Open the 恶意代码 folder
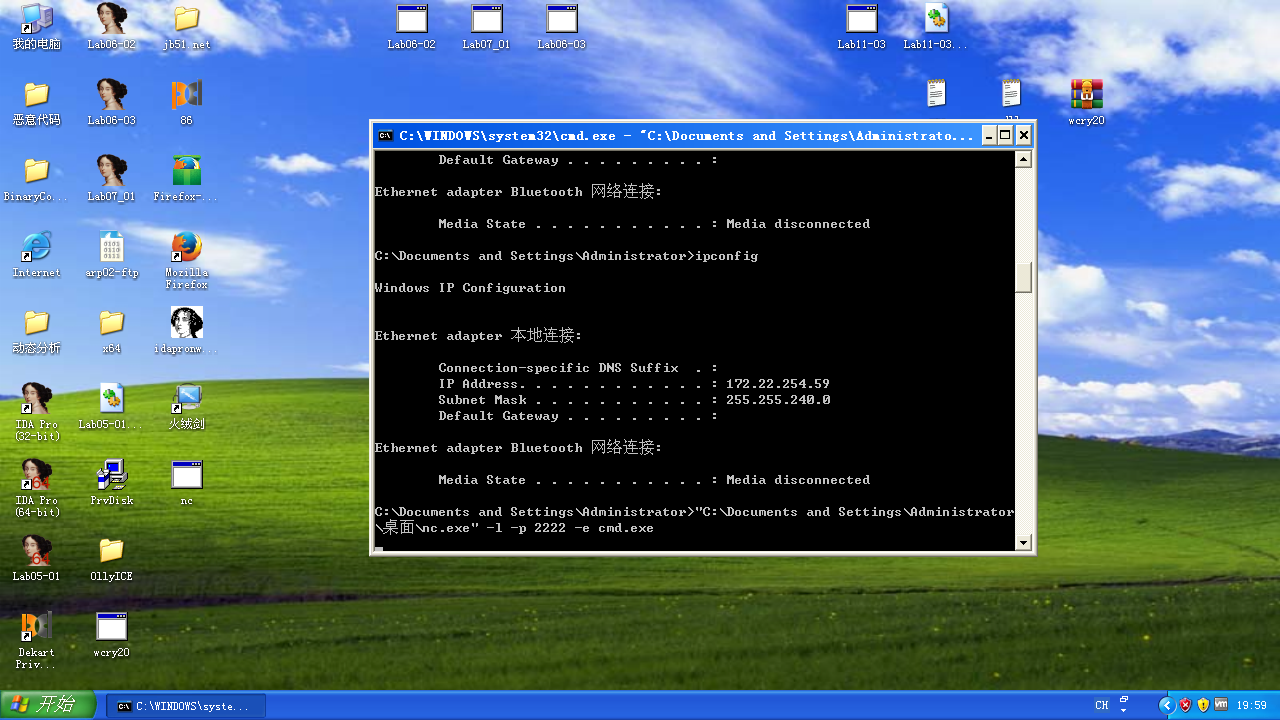Viewport: 1280px width, 720px height. click(x=36, y=103)
